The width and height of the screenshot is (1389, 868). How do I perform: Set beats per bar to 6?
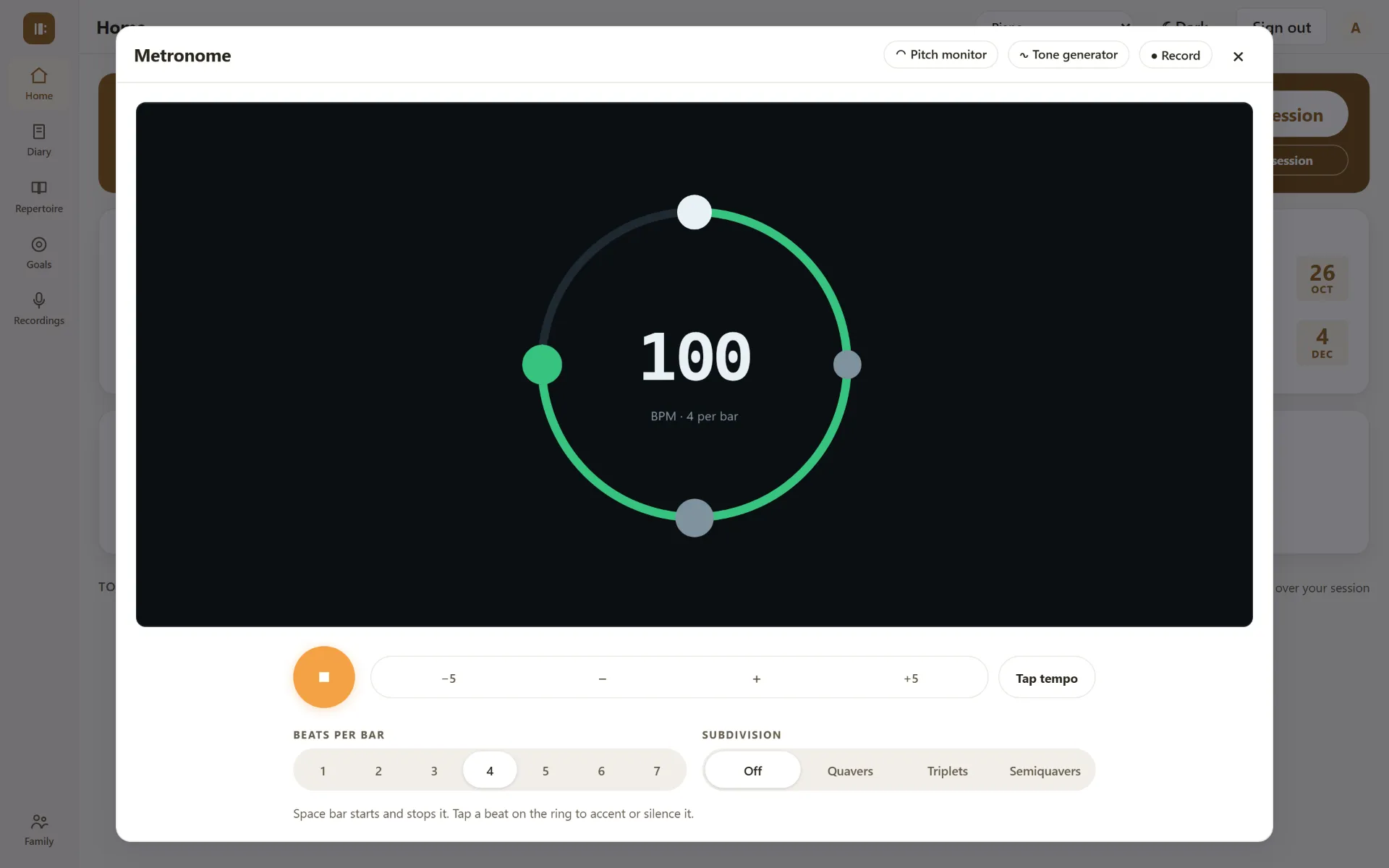coord(601,770)
